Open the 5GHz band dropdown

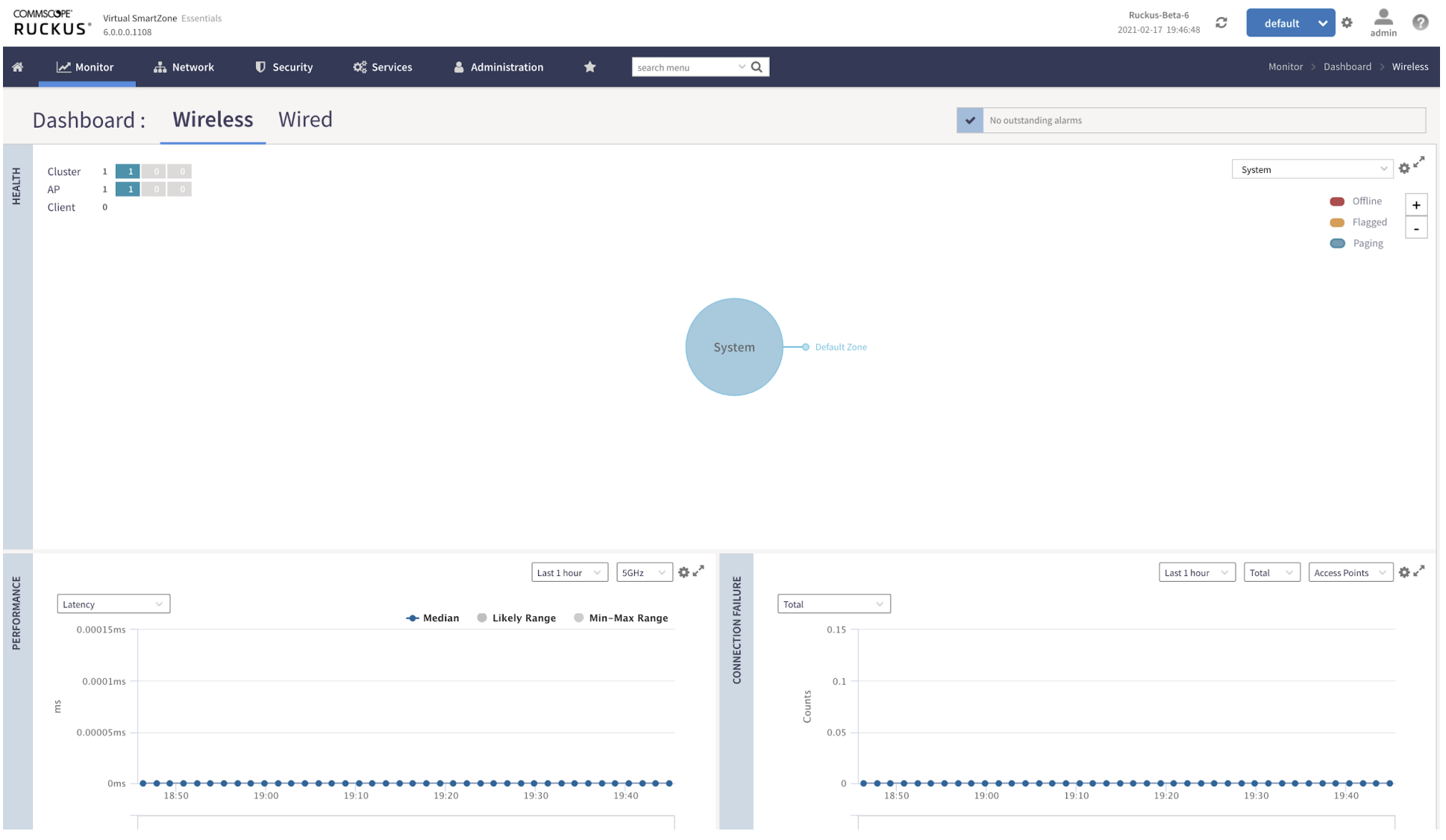click(645, 573)
